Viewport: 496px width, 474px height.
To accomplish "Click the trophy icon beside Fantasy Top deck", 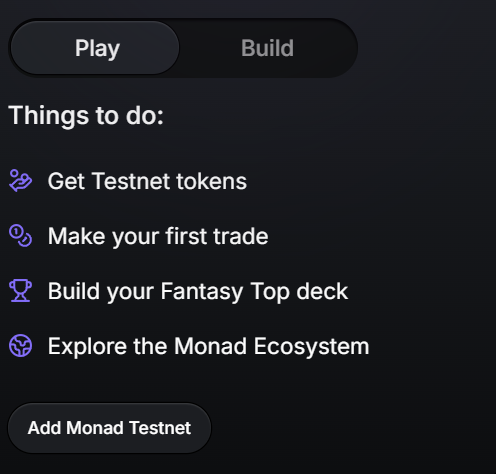I will pyautogui.click(x=20, y=291).
